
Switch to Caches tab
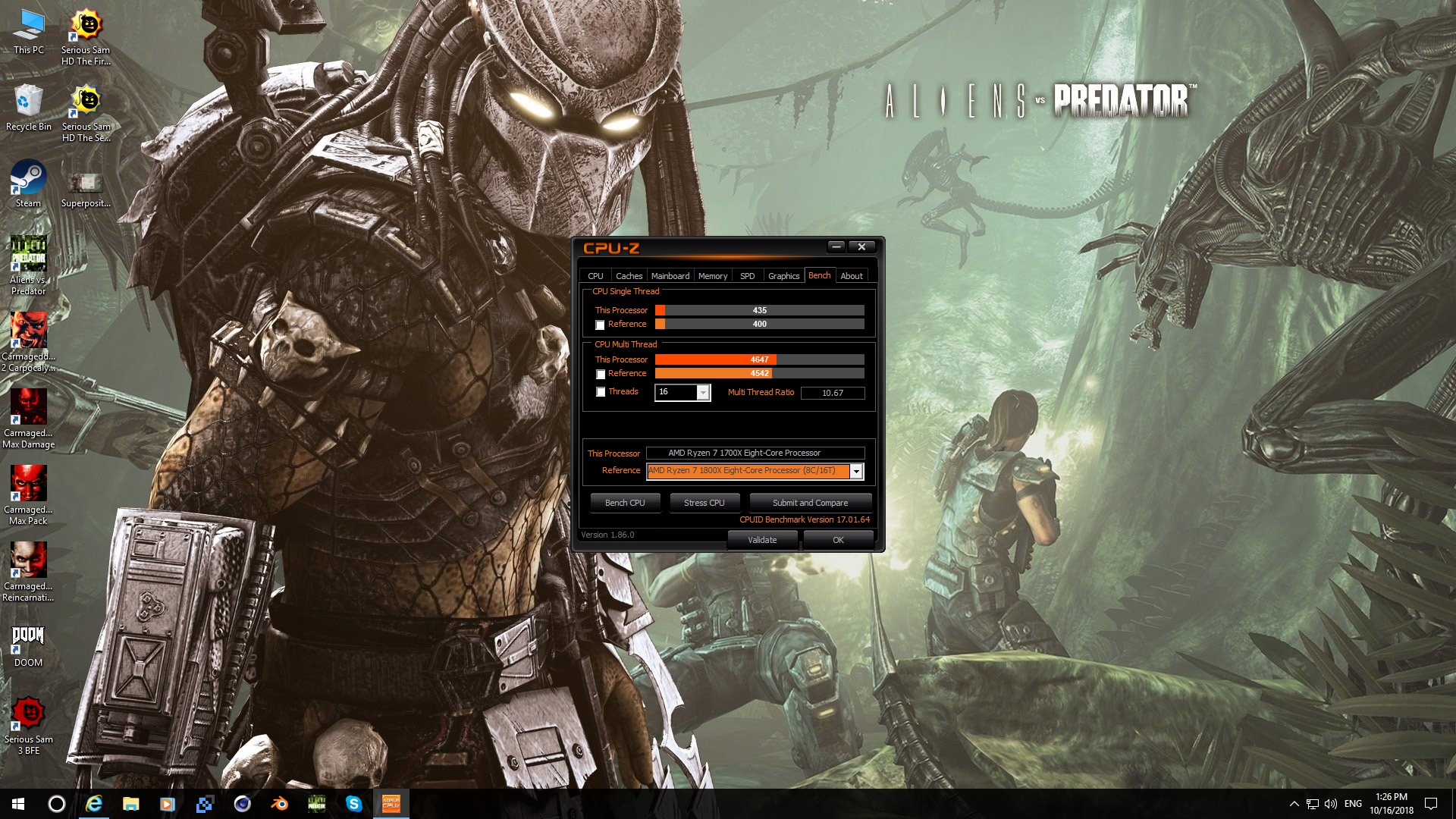(x=629, y=276)
